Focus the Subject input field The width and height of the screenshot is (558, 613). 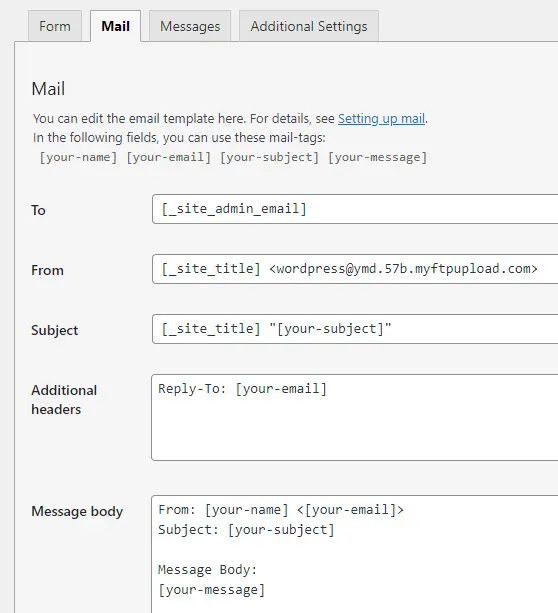coord(355,329)
